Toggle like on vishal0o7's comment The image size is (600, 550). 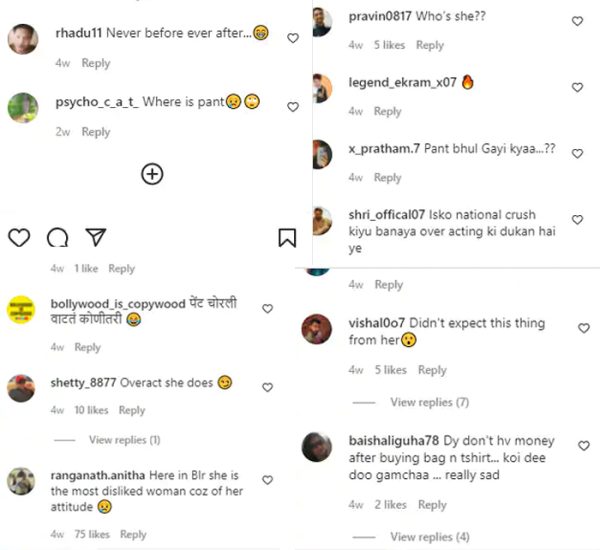pyautogui.click(x=584, y=328)
